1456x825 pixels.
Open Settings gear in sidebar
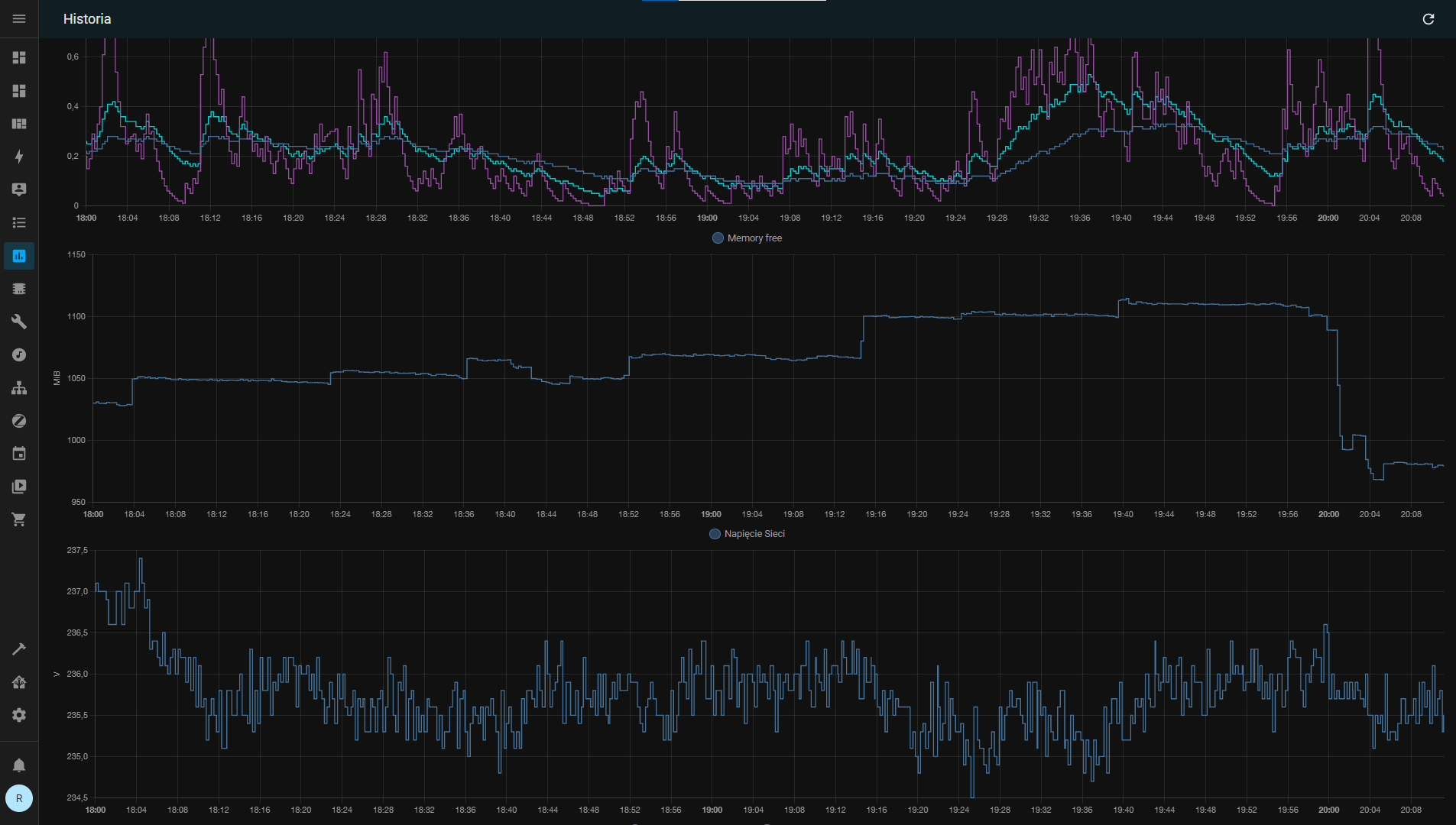(19, 715)
